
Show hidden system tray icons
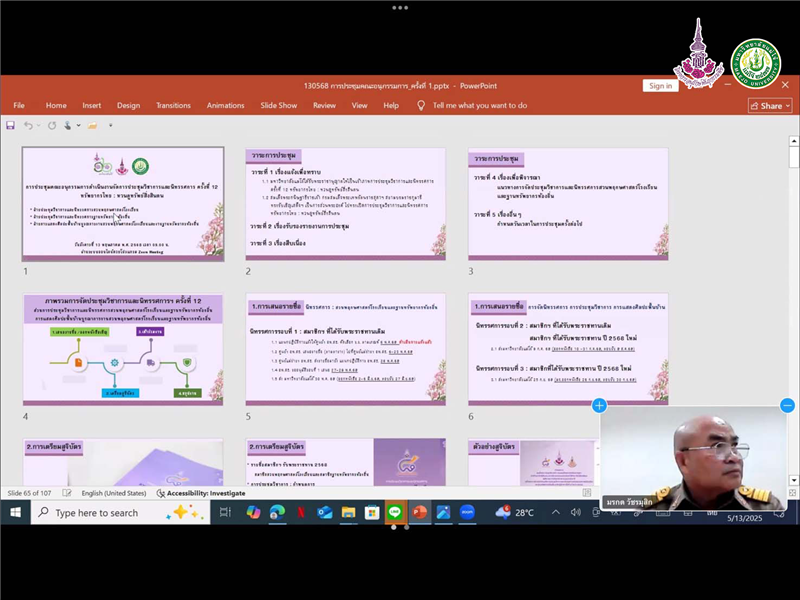(x=556, y=512)
